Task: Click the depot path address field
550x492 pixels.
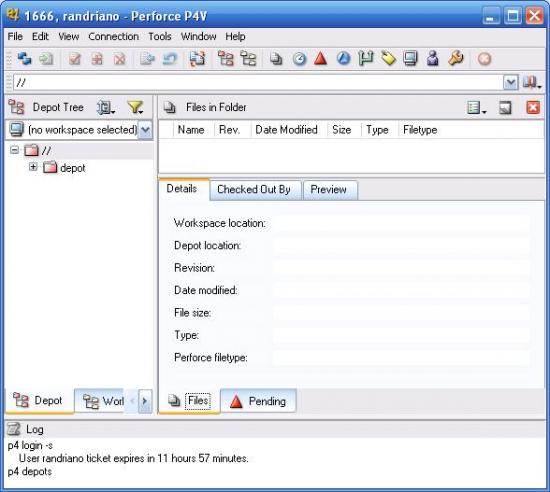Action: pyautogui.click(x=259, y=83)
